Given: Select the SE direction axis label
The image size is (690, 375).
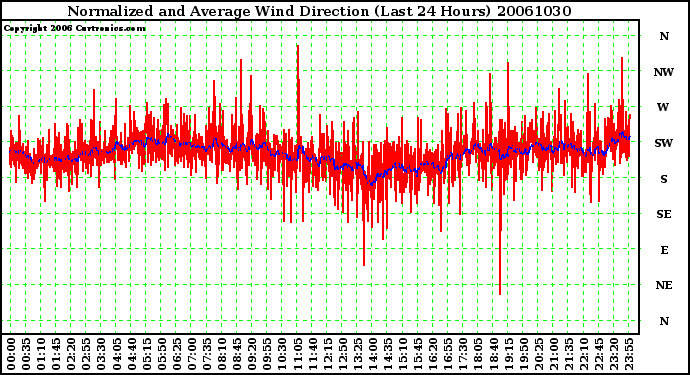Looking at the screenshot, I should [x=664, y=214].
